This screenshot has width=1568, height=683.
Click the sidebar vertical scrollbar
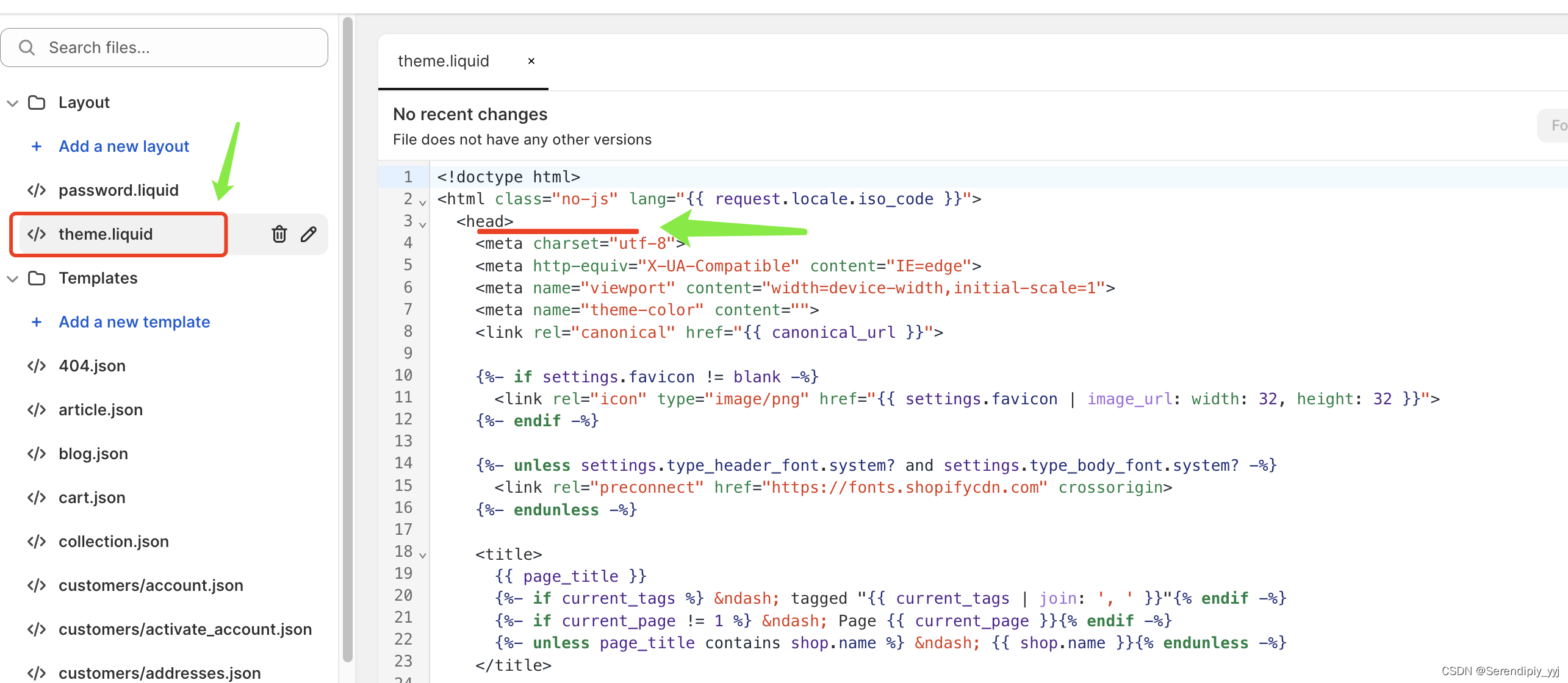pos(348,335)
